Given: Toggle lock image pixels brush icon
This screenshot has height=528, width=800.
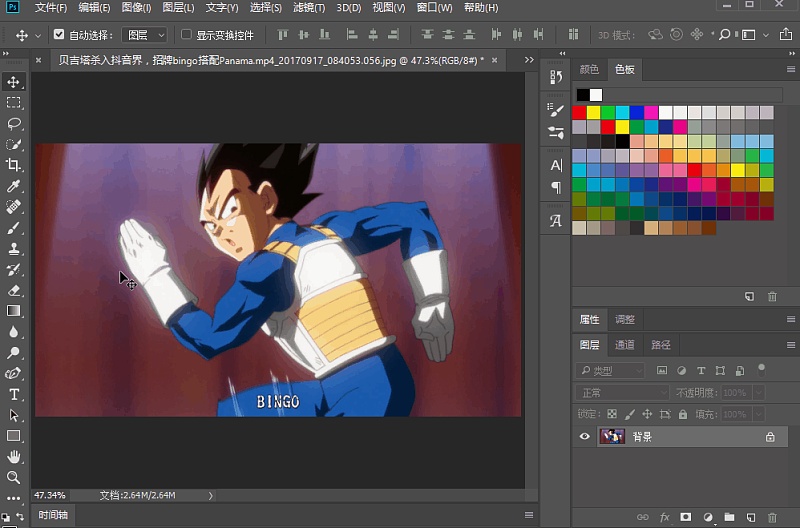Looking at the screenshot, I should pyautogui.click(x=630, y=414).
